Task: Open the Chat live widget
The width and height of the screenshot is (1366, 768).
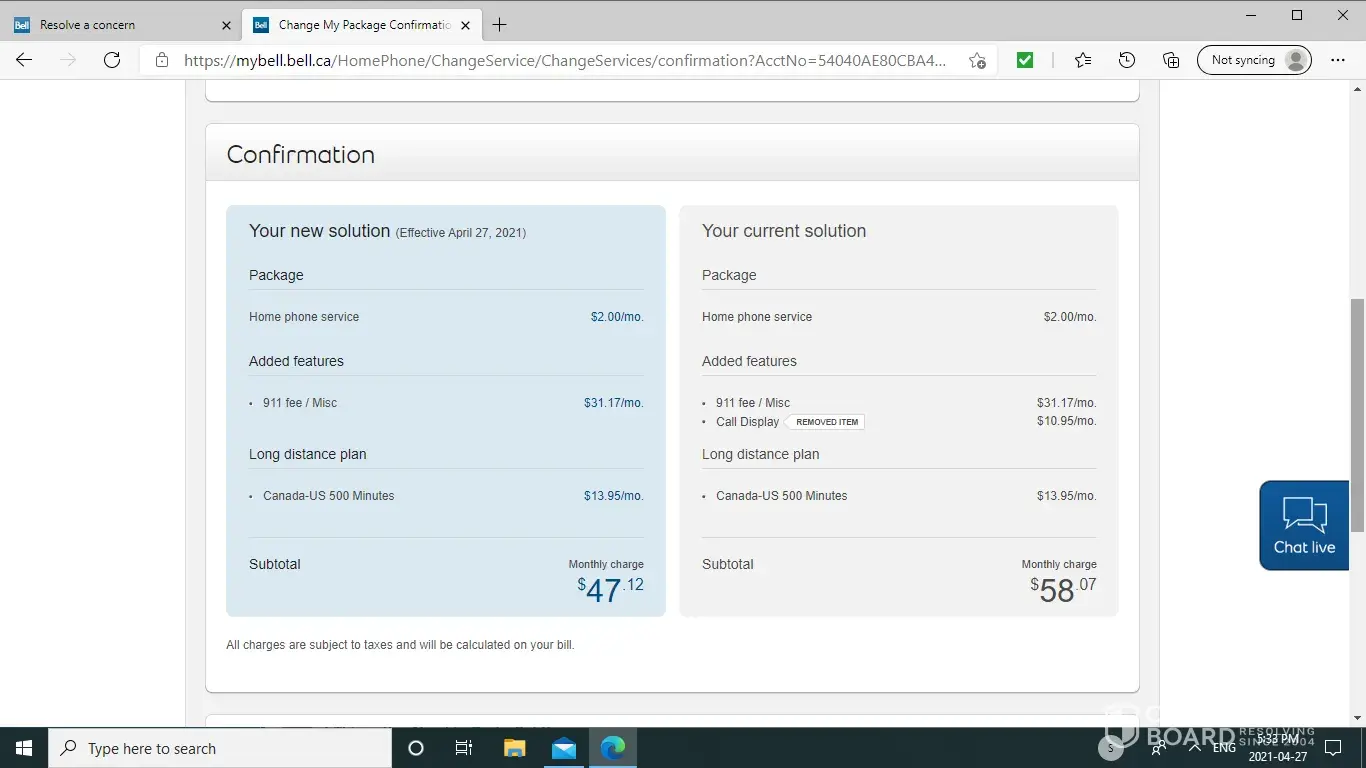Action: 1304,526
